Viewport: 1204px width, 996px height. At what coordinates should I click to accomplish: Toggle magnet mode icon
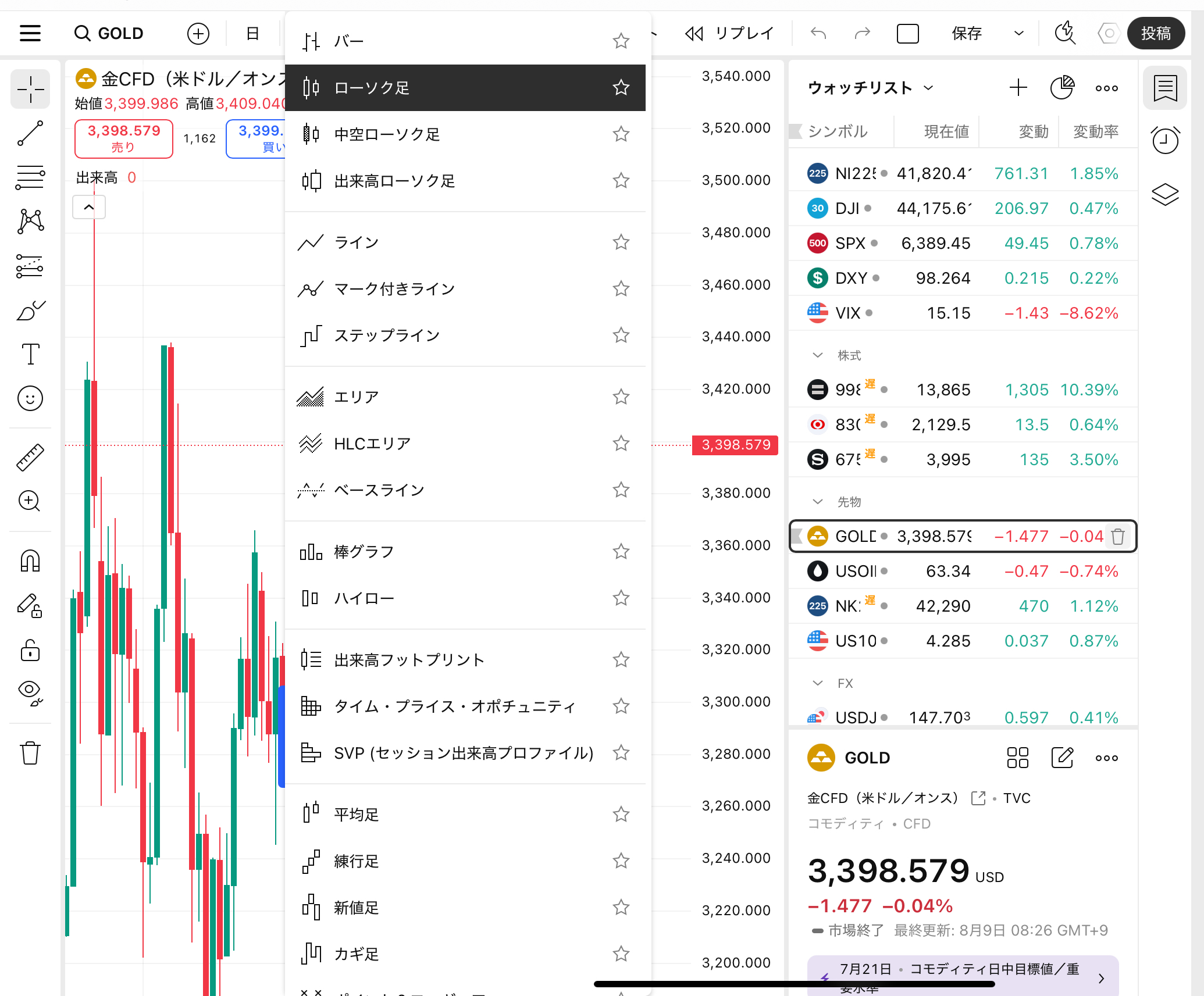[x=30, y=561]
